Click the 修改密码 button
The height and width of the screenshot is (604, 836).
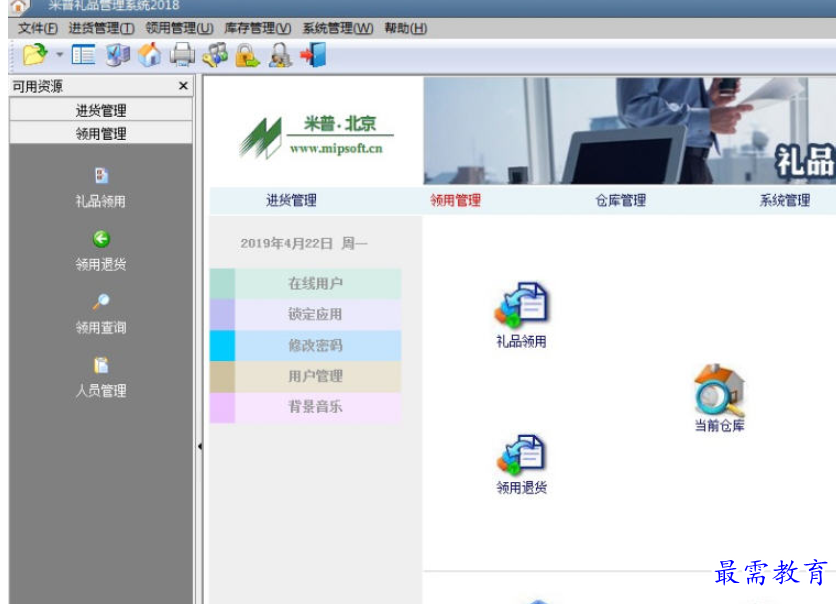coord(306,345)
